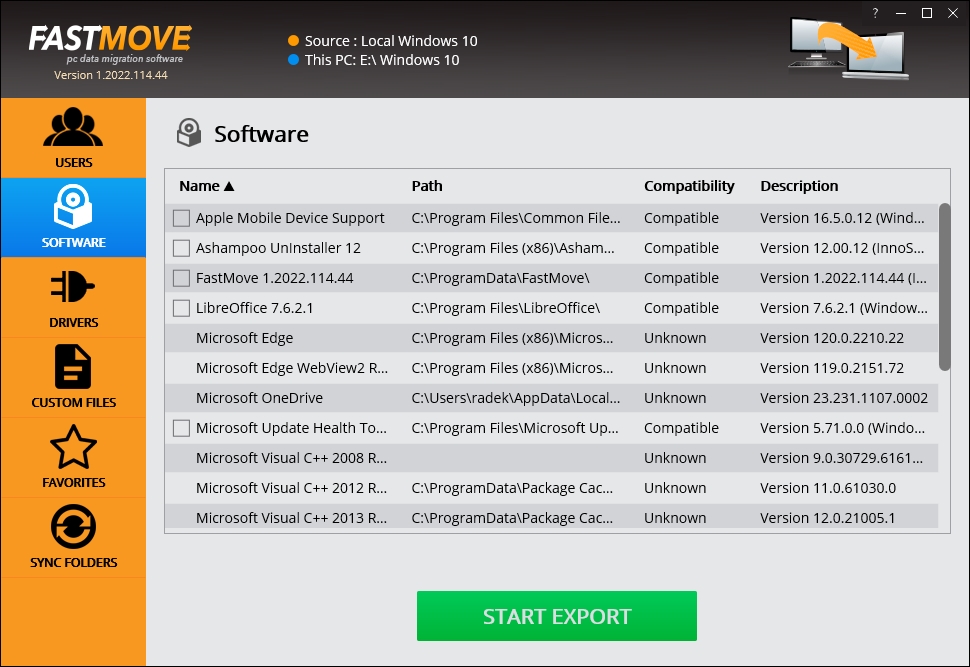Click Version 120.0.2210.22 description cell
The height and width of the screenshot is (667, 970).
[x=832, y=338]
